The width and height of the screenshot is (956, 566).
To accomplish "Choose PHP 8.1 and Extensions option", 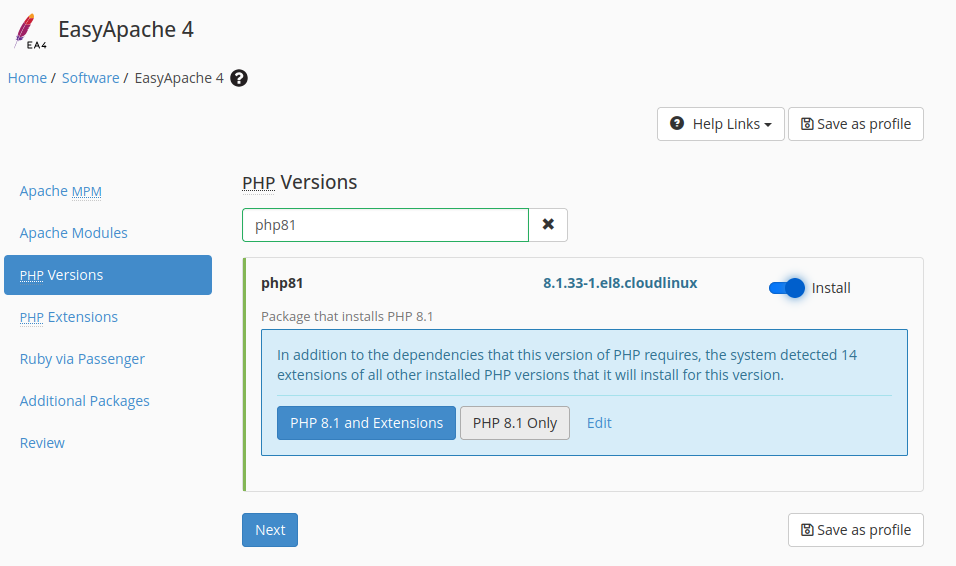I will coord(366,423).
